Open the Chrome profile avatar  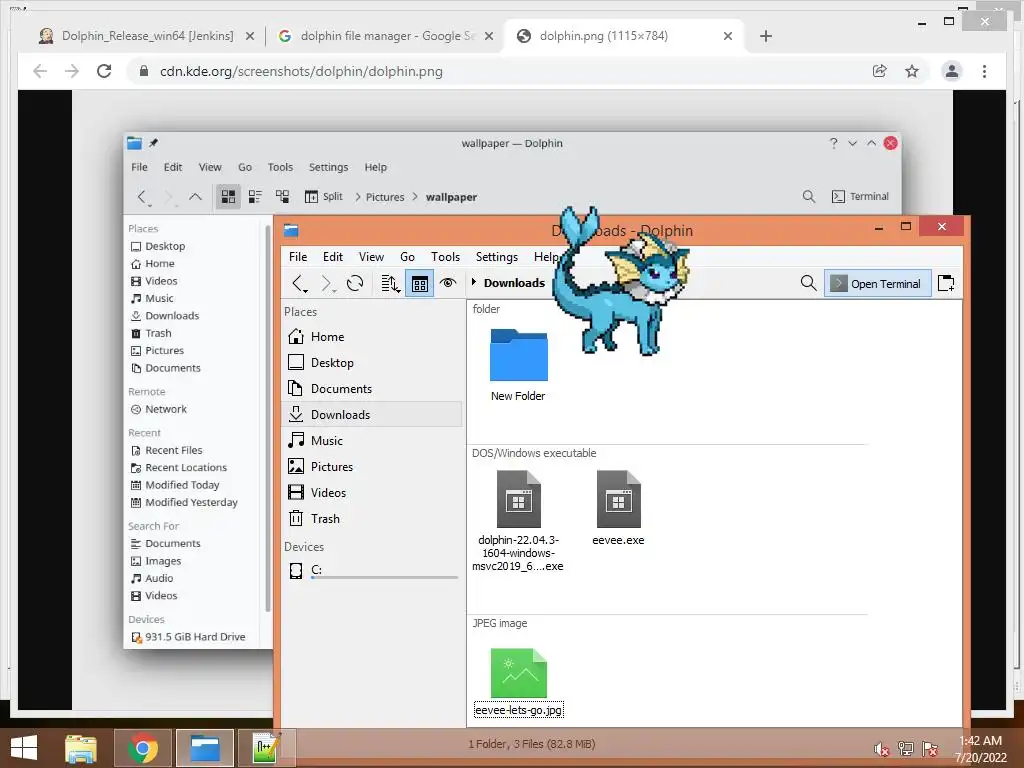[x=952, y=71]
